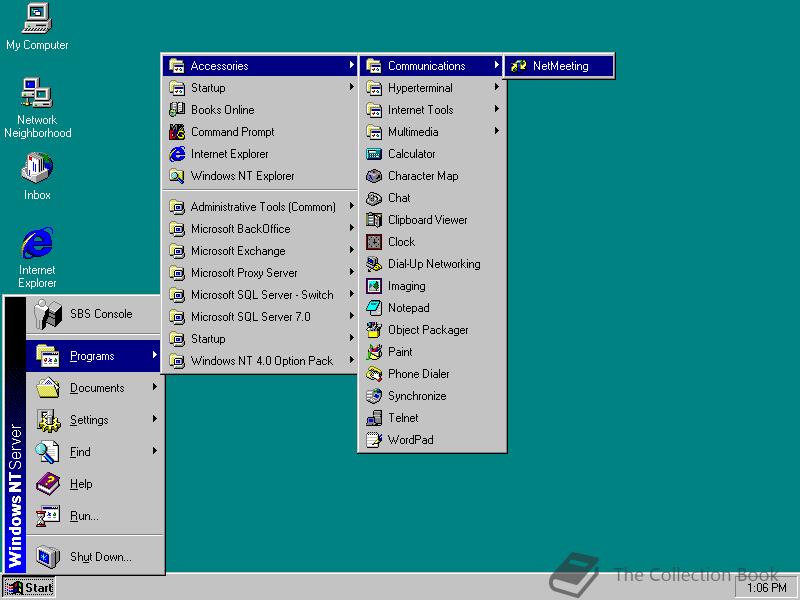800x600 pixels.
Task: Expand the Microsoft Proxy Server submenu arrow
Action: pyautogui.click(x=352, y=272)
